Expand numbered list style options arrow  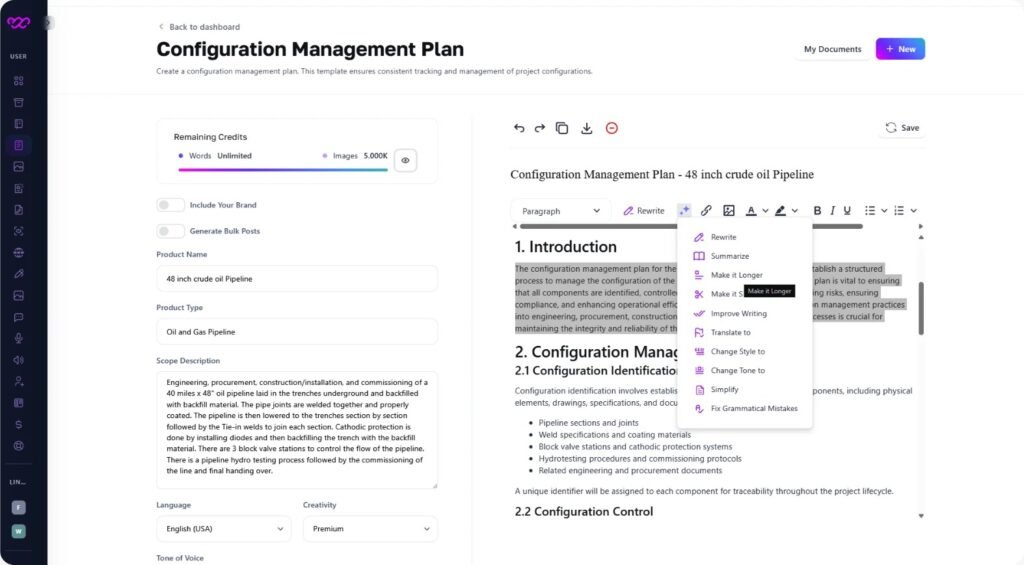(914, 211)
